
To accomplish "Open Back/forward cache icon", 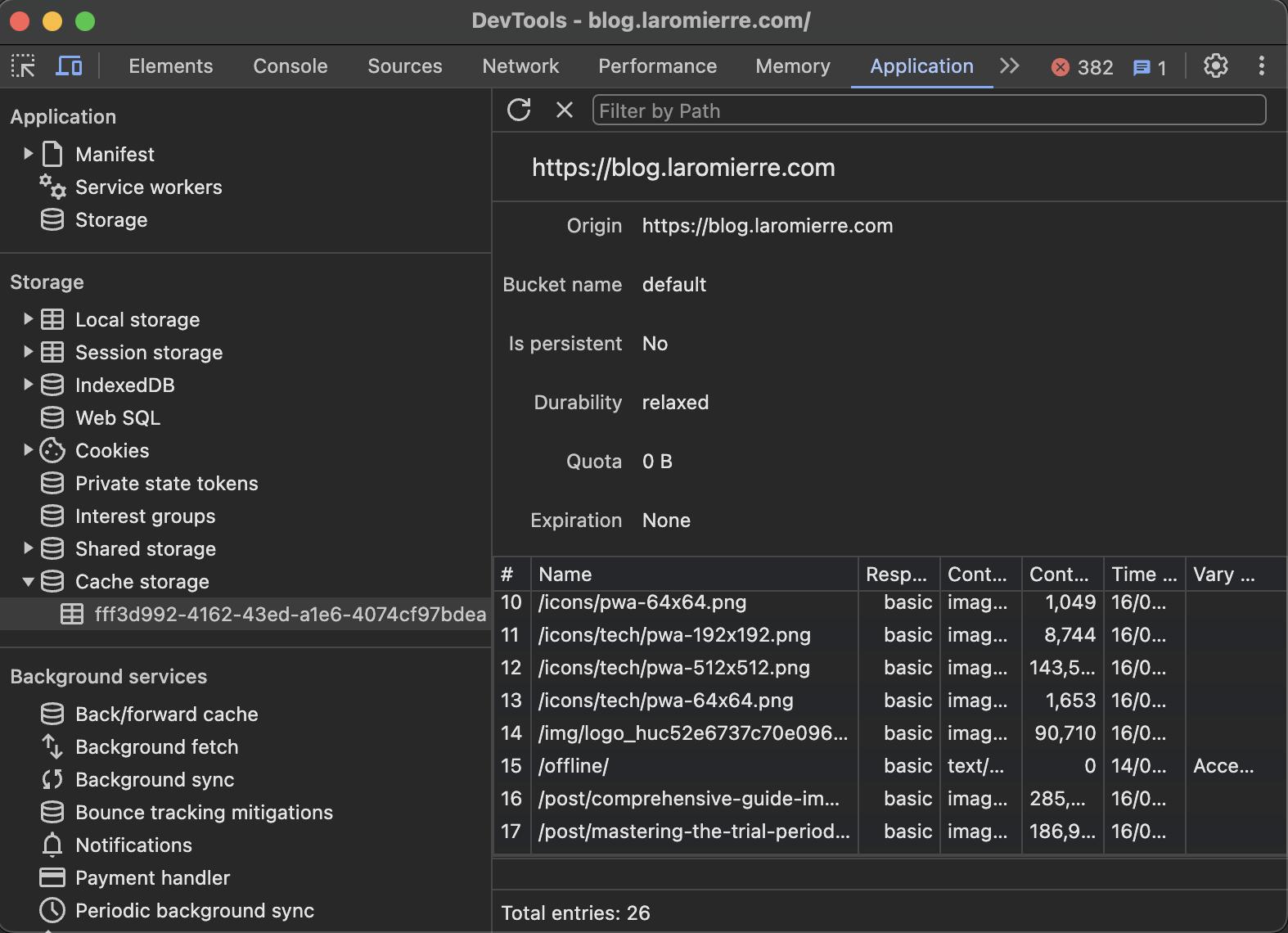I will (x=52, y=714).
